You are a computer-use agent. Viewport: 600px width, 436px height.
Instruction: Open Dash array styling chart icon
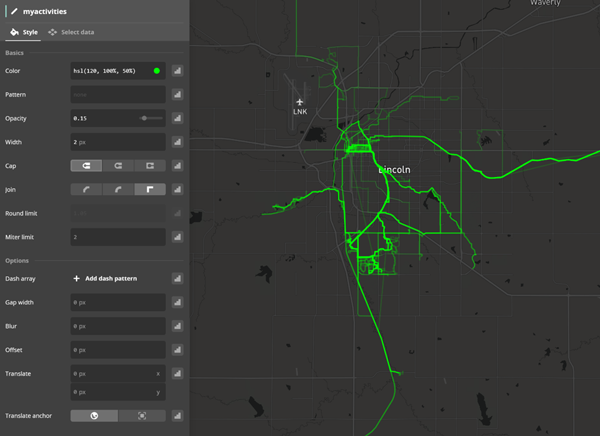coord(177,279)
